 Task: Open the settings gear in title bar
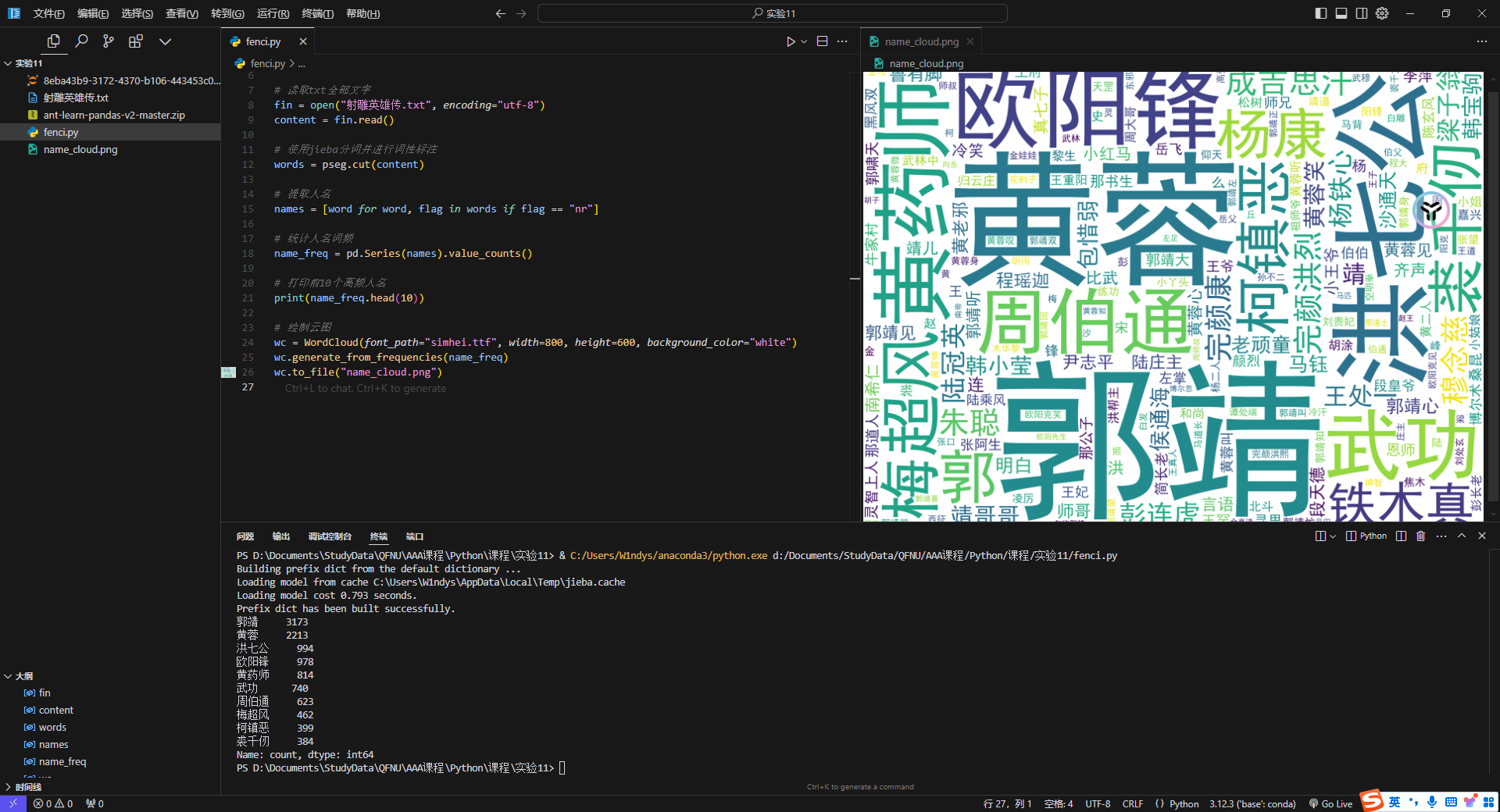click(x=1382, y=13)
